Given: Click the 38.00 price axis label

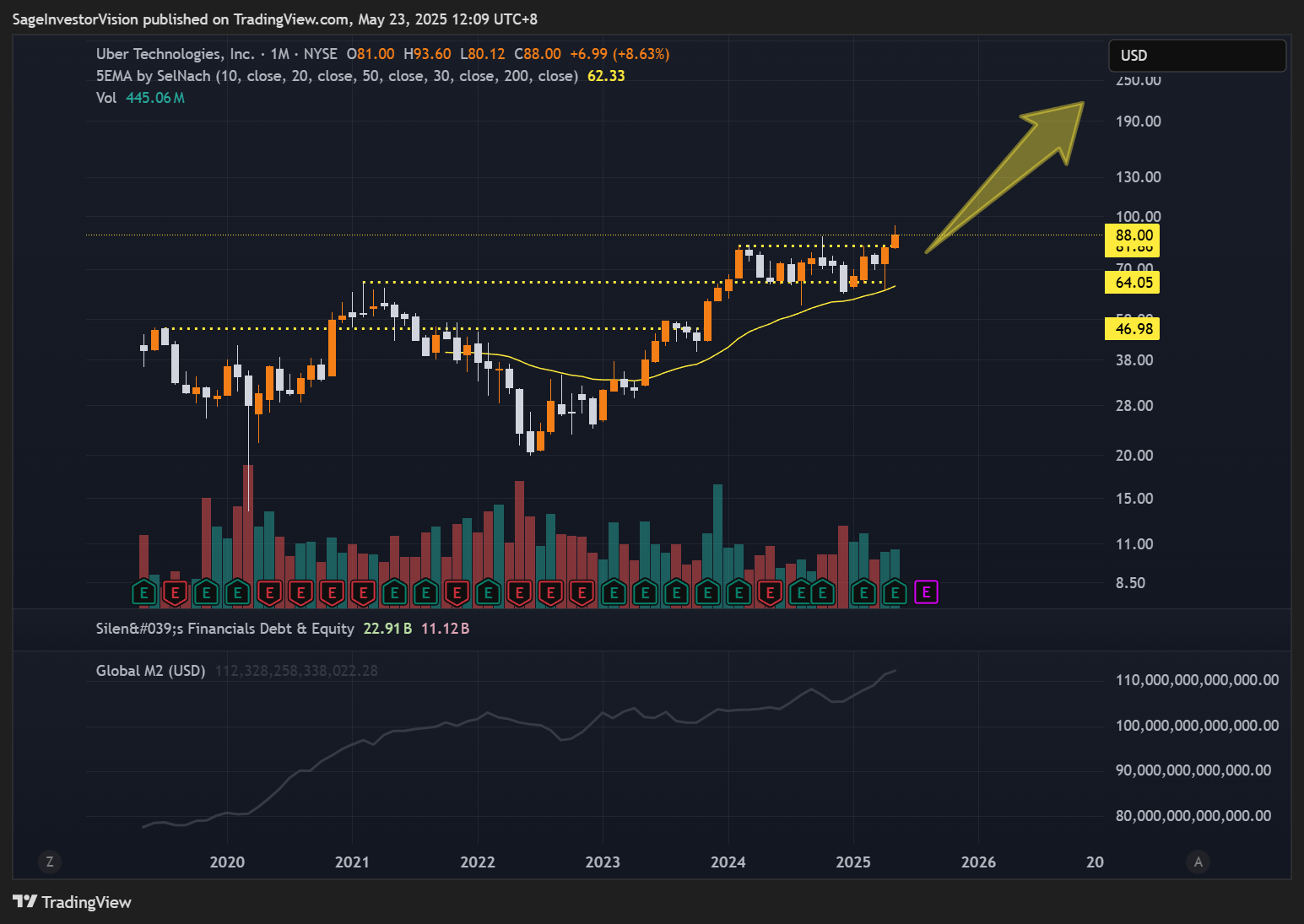Looking at the screenshot, I should [1134, 360].
